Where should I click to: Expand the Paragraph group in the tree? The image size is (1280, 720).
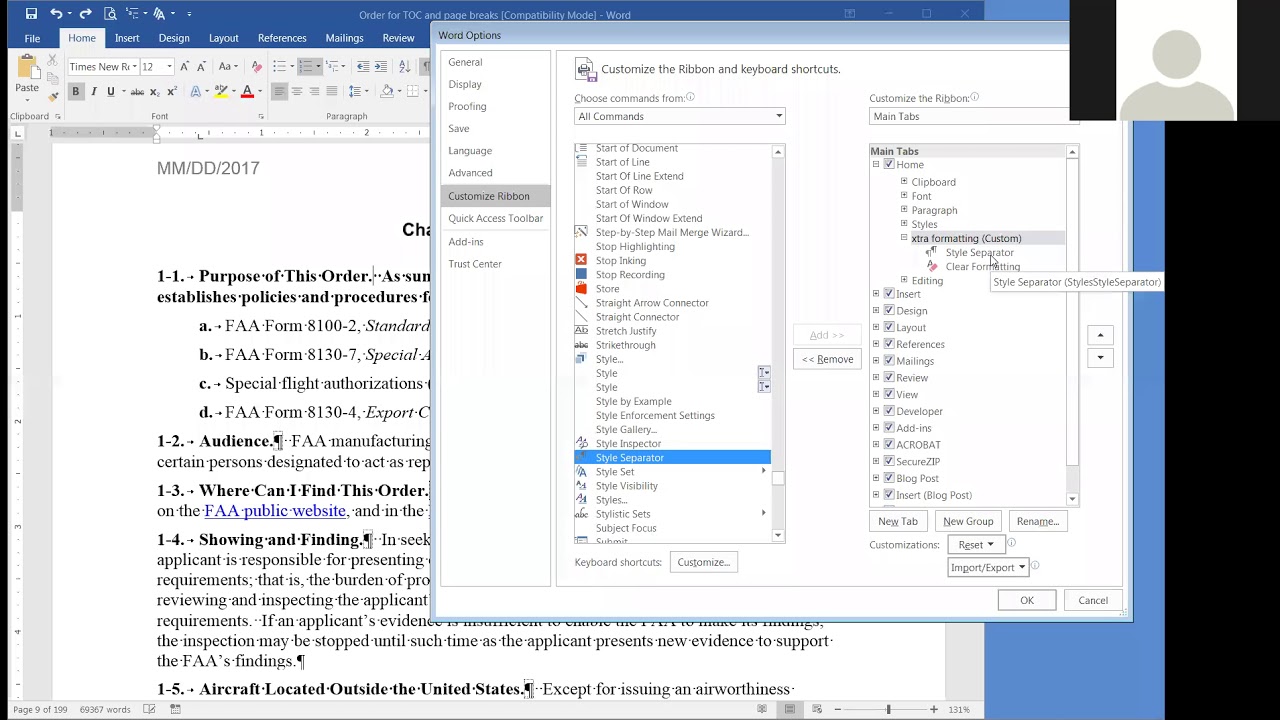coord(904,210)
